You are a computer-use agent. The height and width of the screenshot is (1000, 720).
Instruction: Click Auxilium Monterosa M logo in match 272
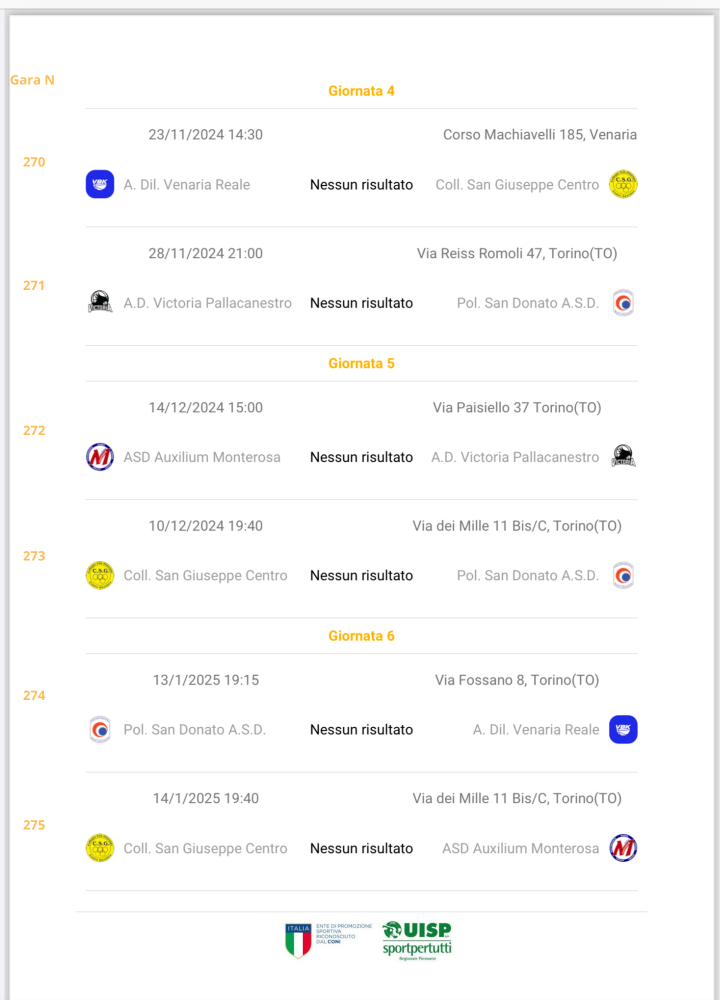[100, 457]
